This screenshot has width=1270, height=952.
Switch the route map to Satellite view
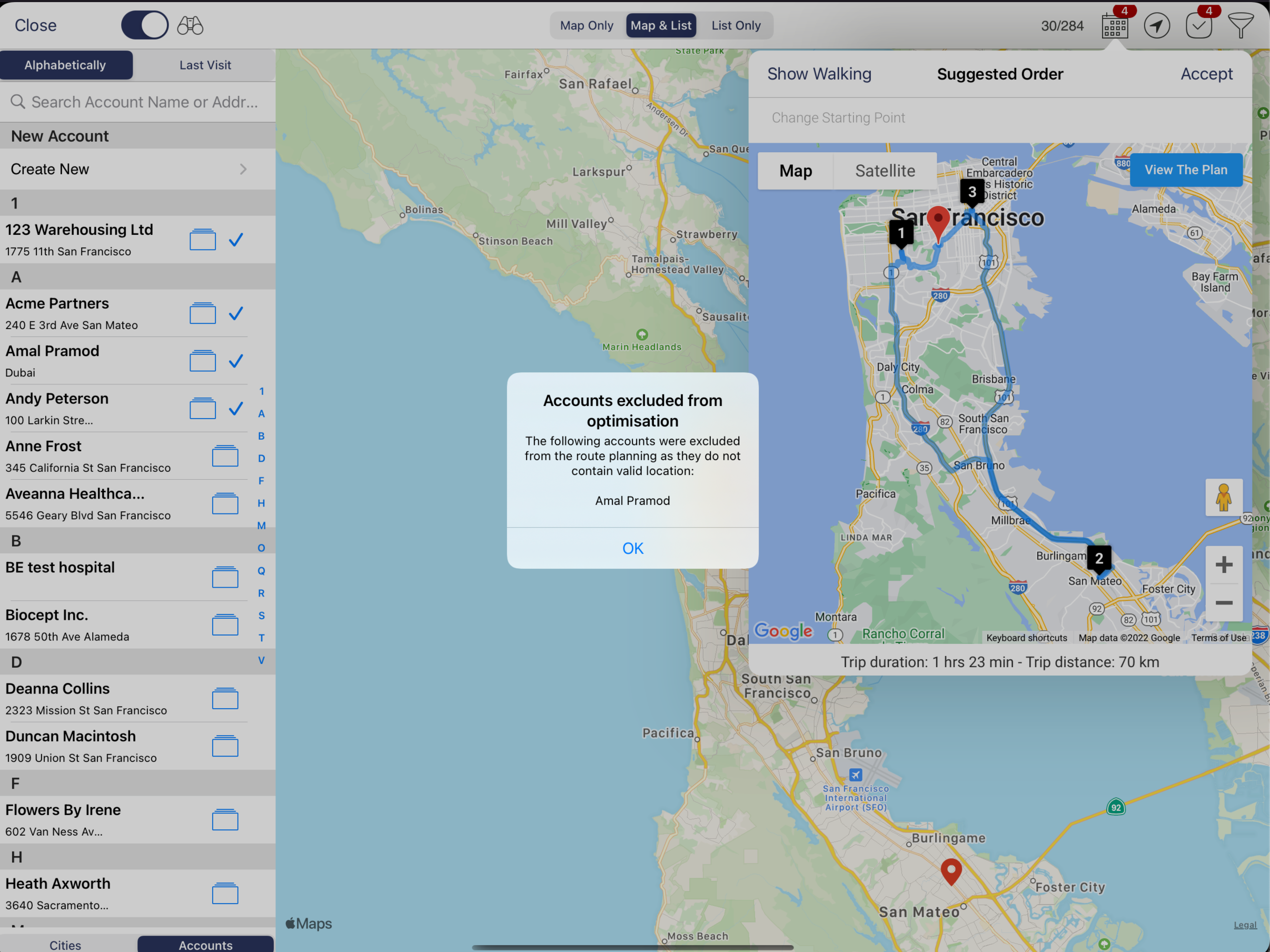(x=884, y=171)
